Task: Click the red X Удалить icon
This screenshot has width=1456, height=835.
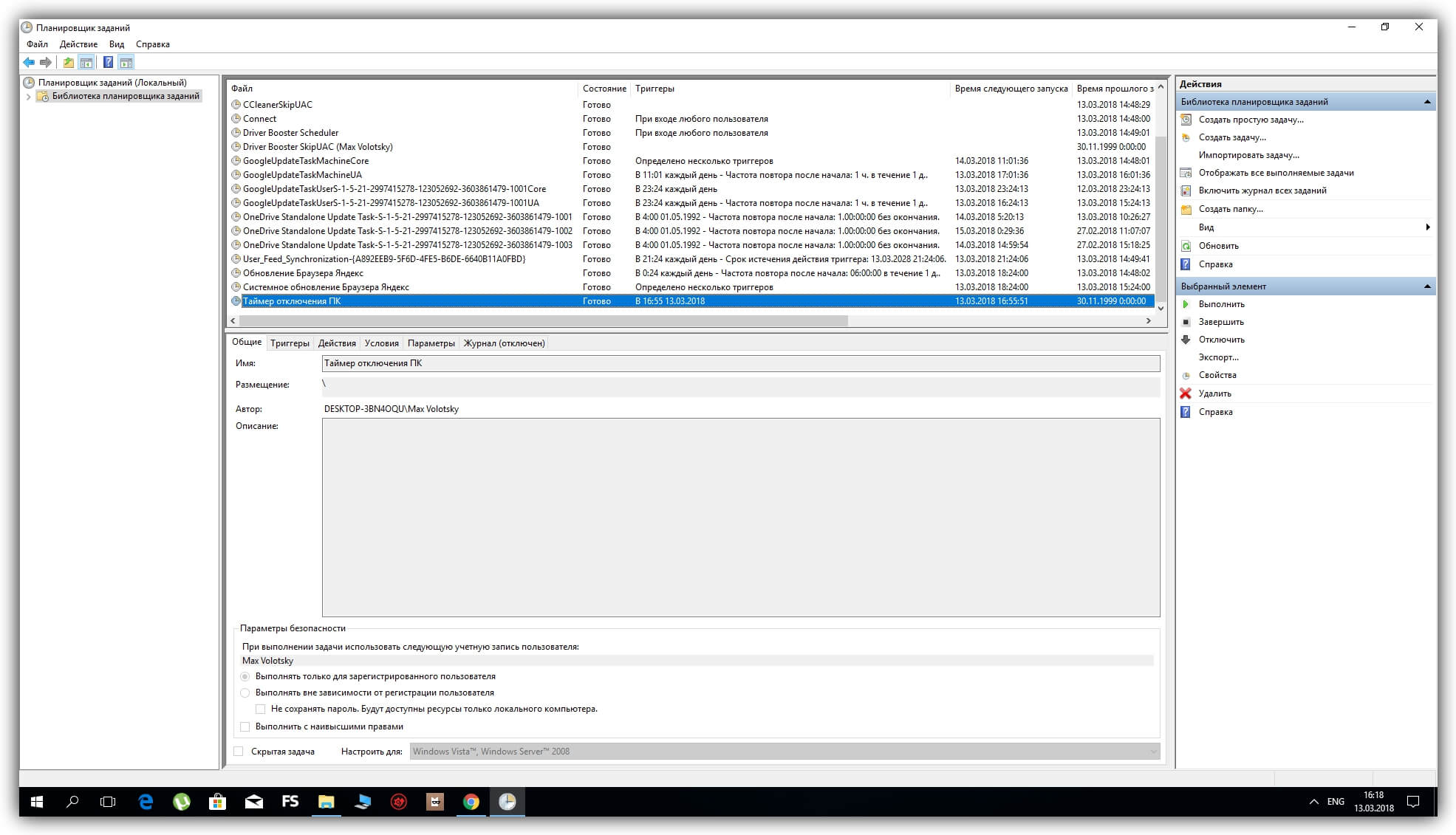Action: (x=1186, y=394)
